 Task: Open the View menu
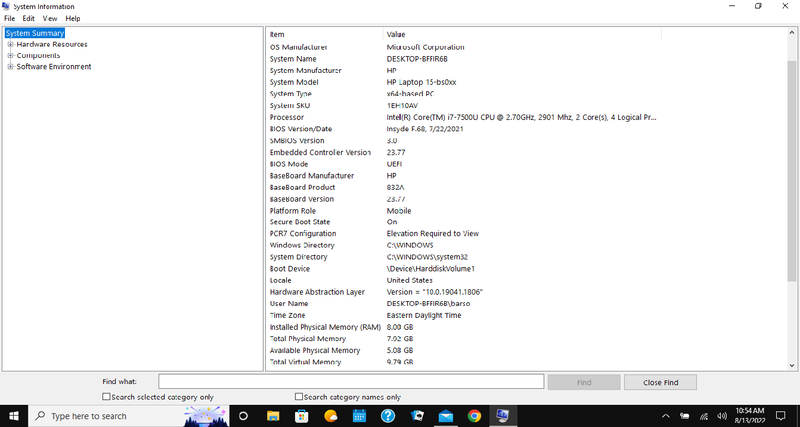tap(50, 18)
